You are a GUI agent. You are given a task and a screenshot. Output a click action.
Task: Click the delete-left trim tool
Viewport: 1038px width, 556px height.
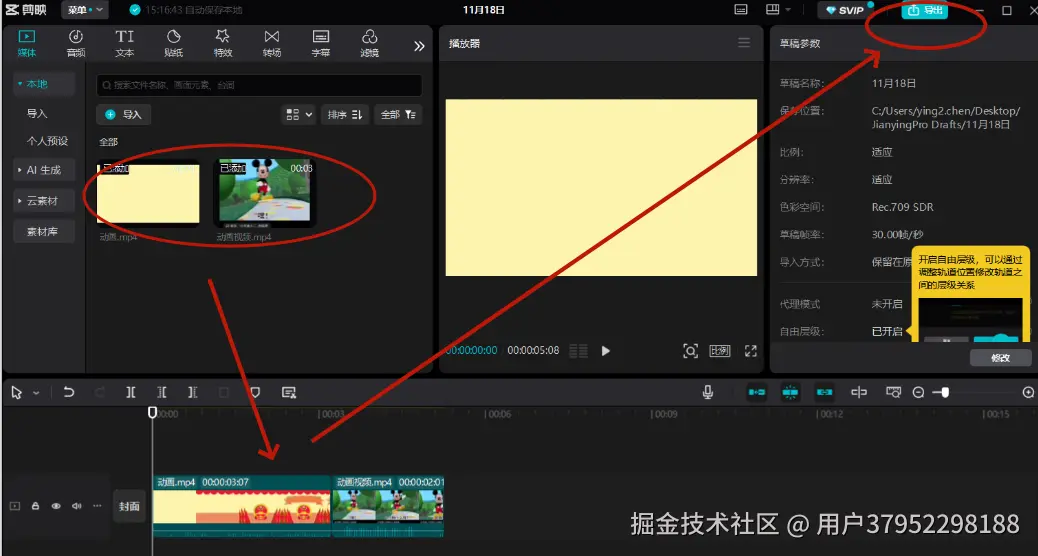pos(162,393)
